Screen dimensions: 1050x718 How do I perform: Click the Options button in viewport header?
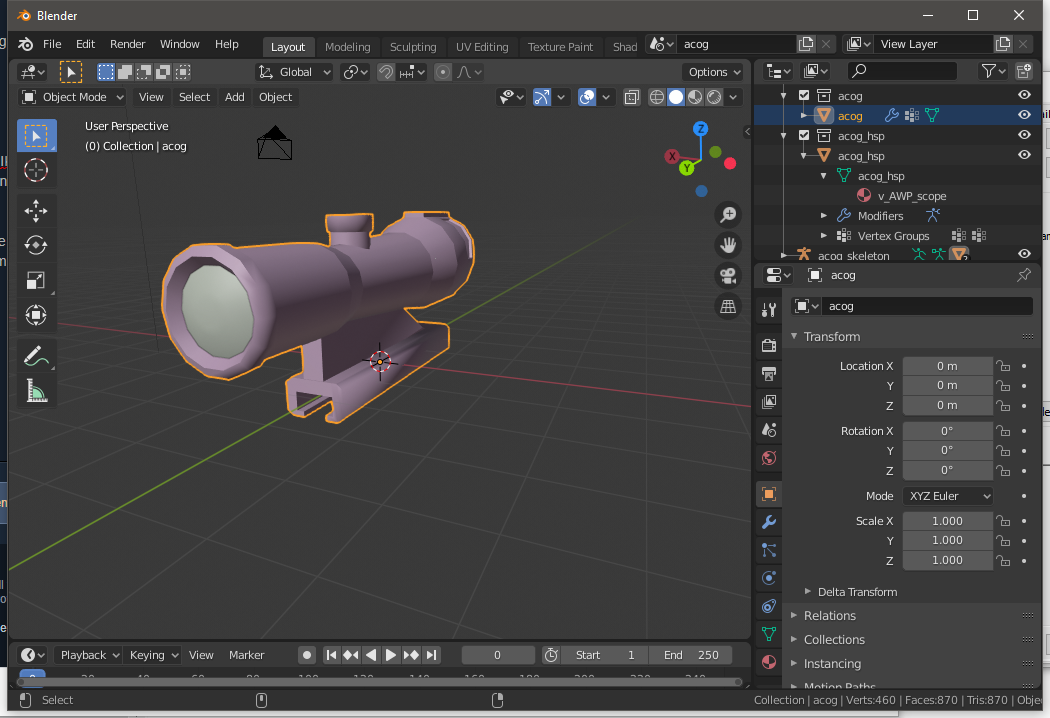[x=713, y=72]
